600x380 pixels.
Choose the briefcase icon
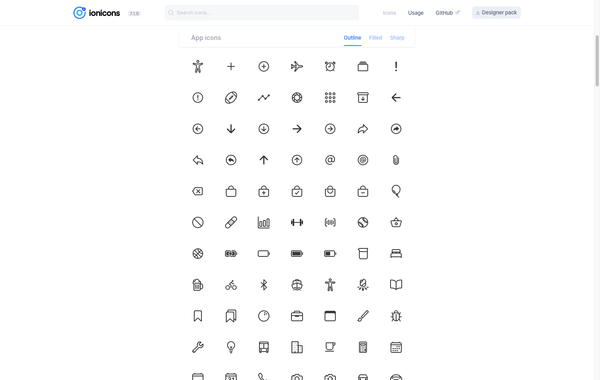tap(297, 316)
